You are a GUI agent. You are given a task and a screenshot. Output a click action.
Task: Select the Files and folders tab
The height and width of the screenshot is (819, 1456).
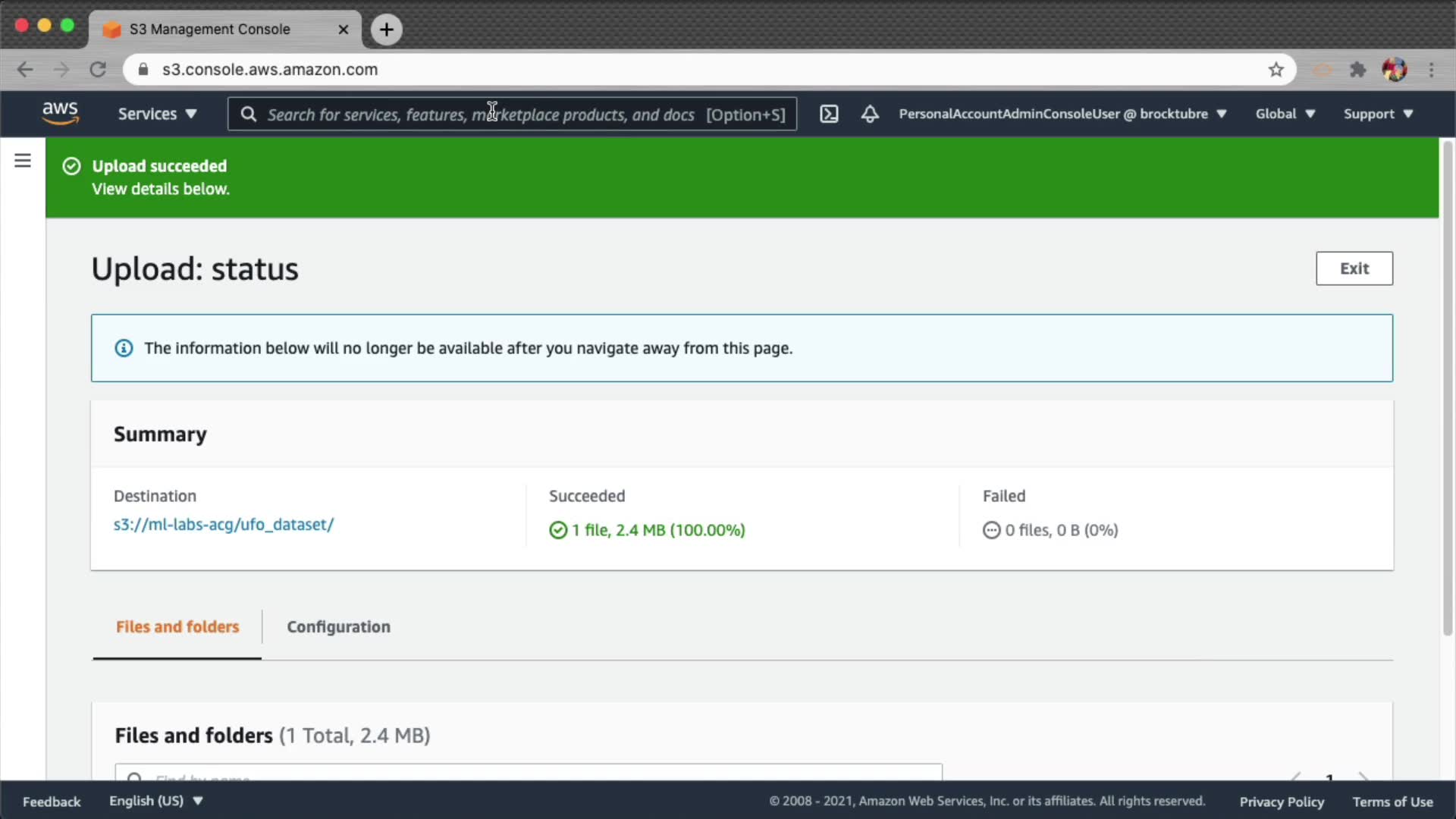pyautogui.click(x=177, y=627)
